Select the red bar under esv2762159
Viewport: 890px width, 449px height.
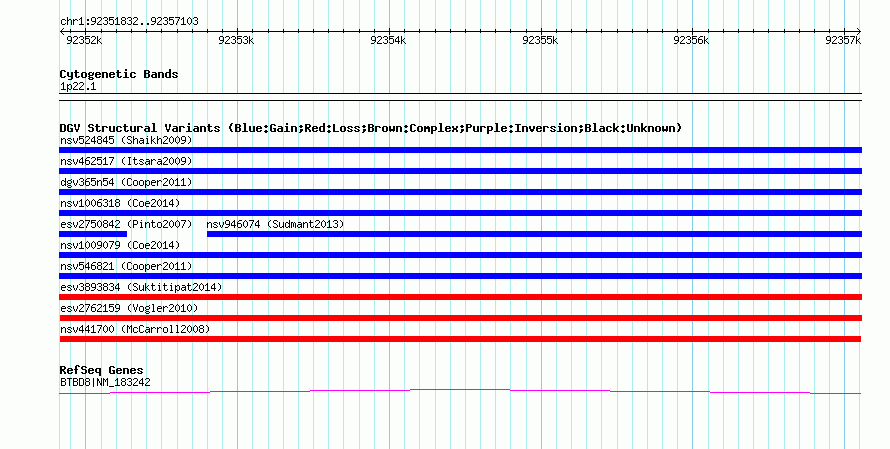click(460, 318)
